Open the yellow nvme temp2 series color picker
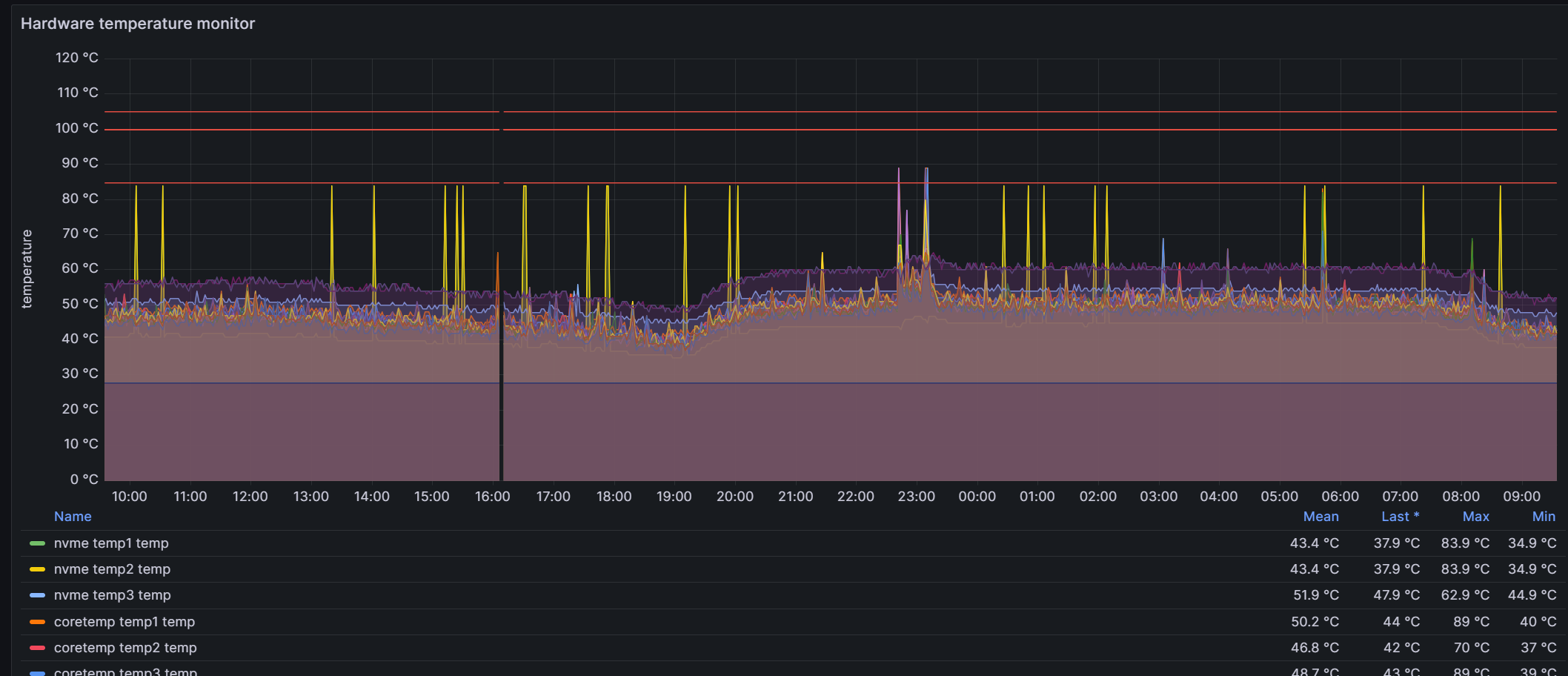 pyautogui.click(x=37, y=569)
